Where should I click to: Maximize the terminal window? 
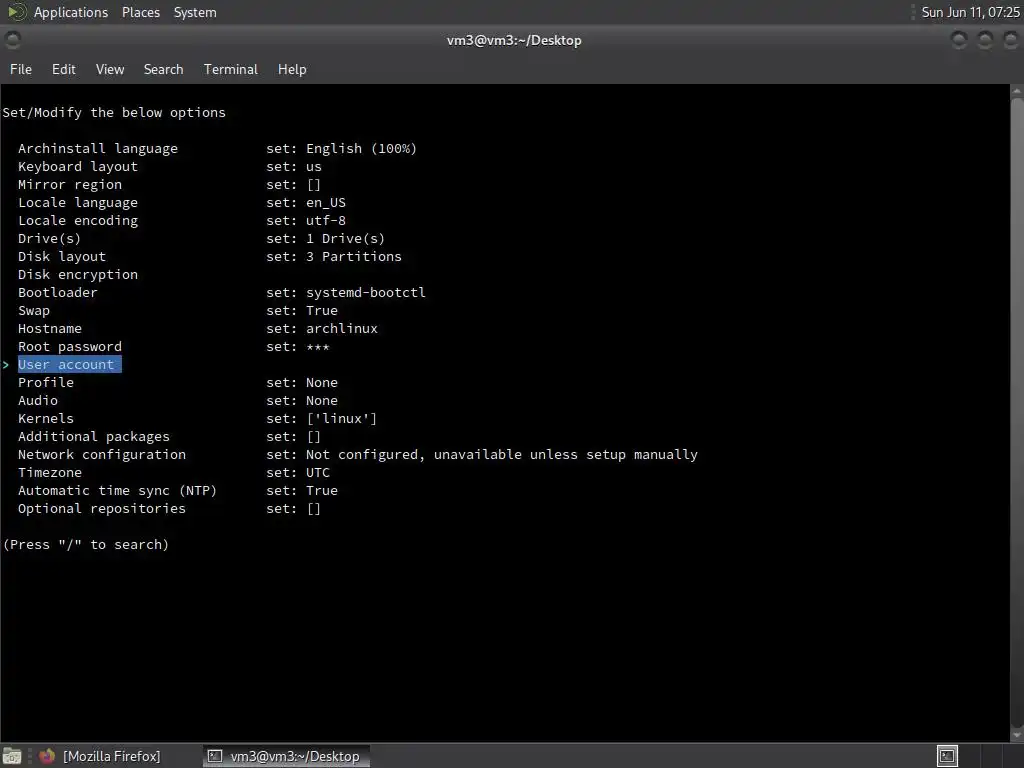point(985,40)
